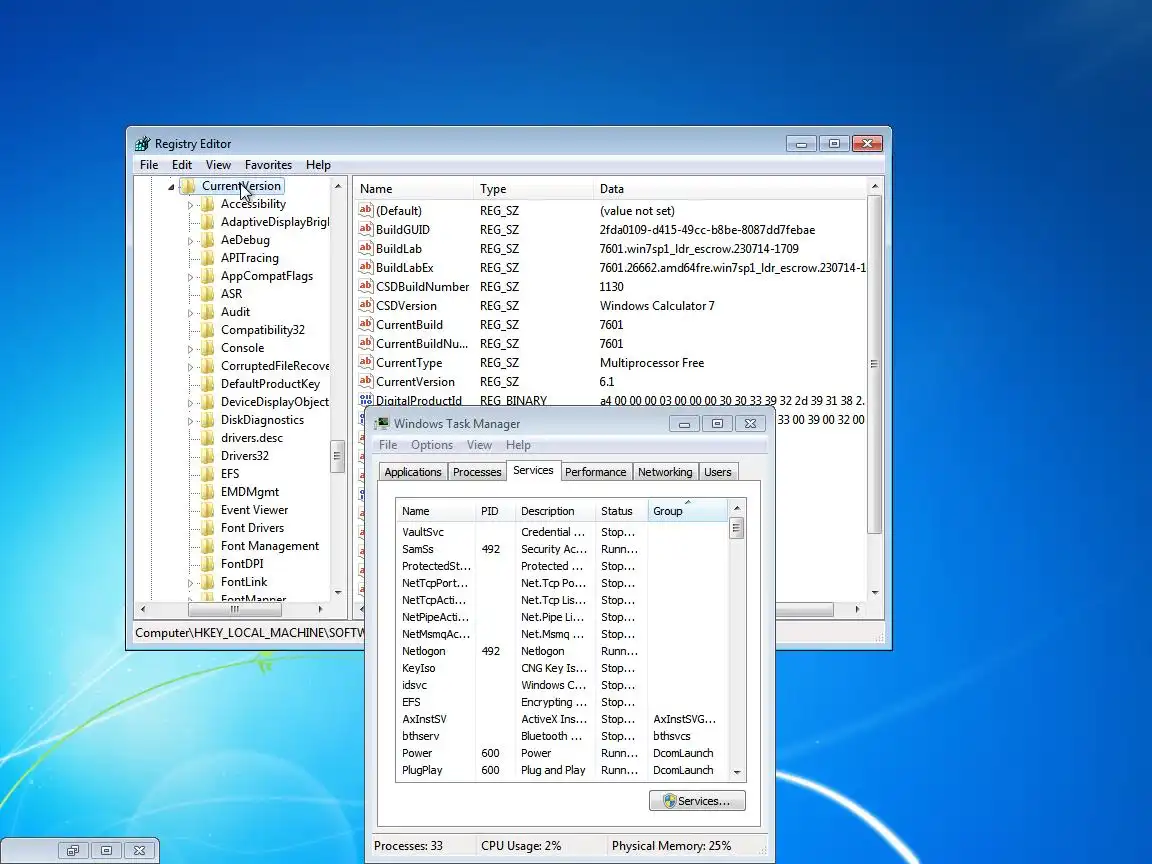
Task: Collapse the CurrentVersion registry key
Action: tap(171, 187)
